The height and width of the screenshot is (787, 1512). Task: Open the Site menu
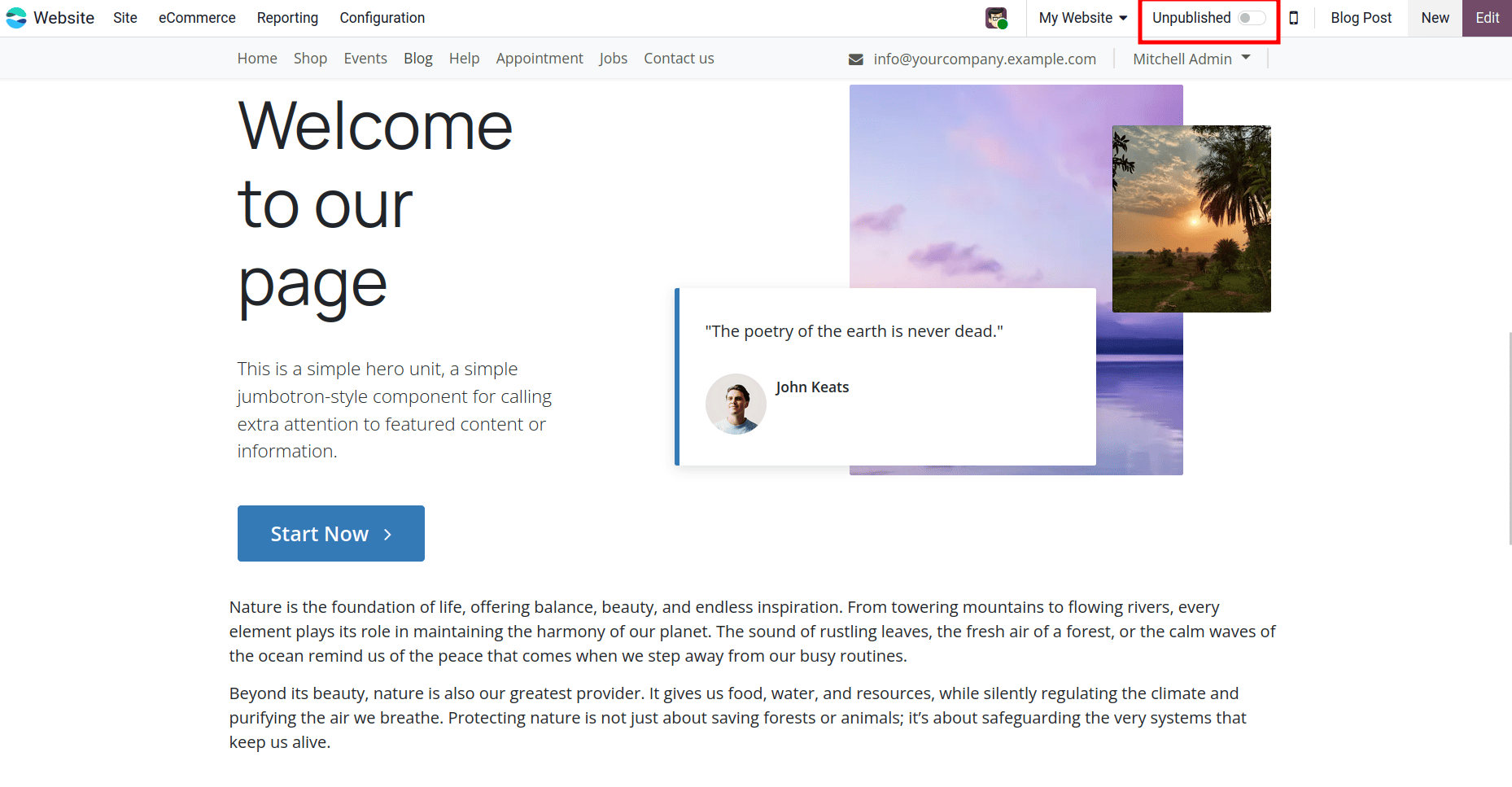[125, 17]
